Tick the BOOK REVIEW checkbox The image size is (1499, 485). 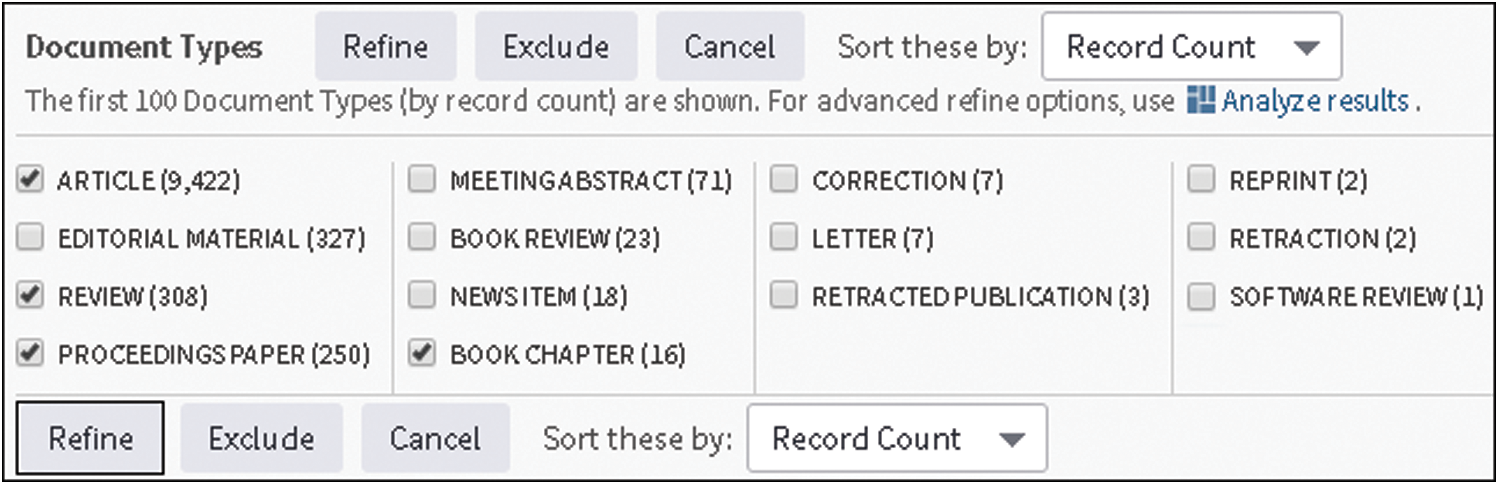click(x=424, y=238)
